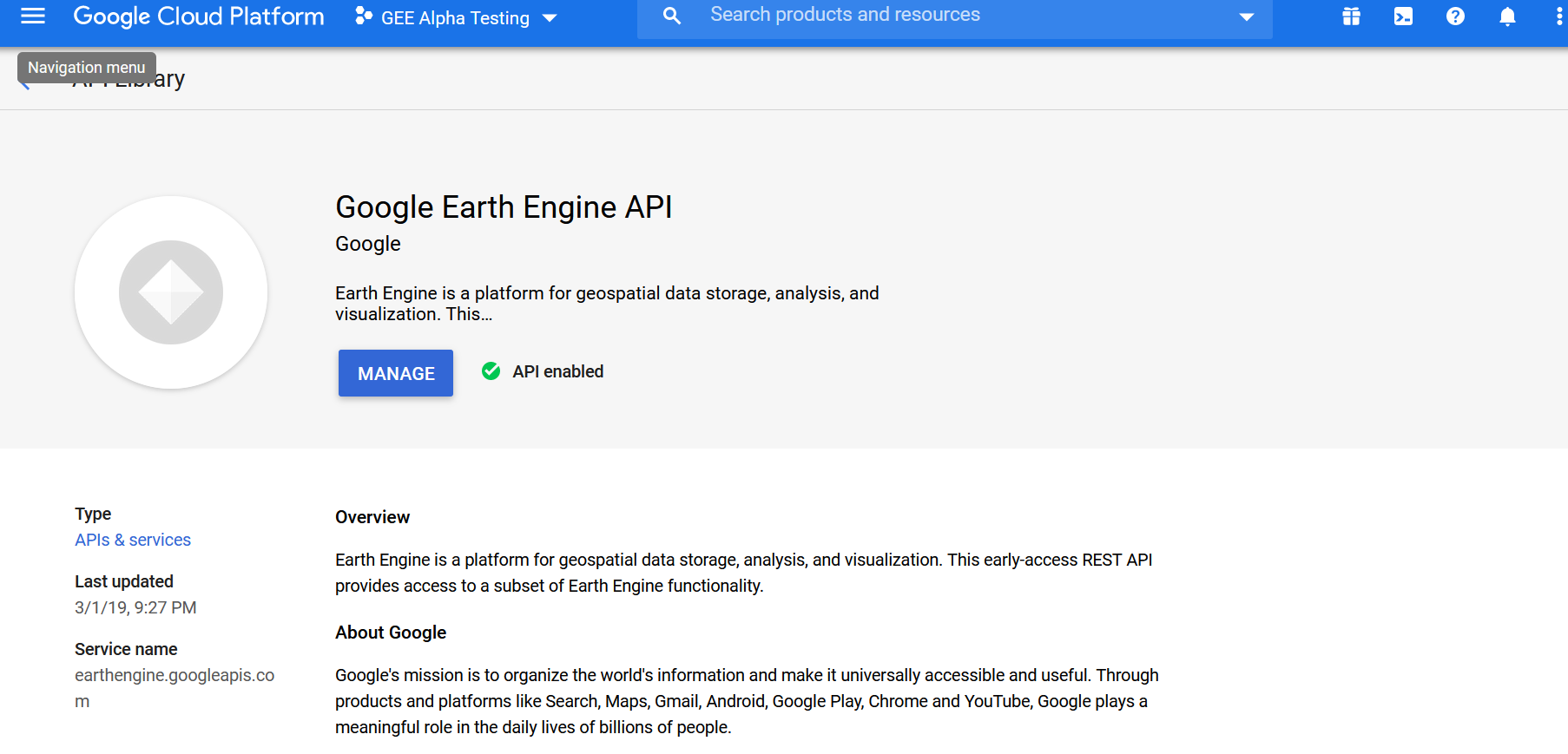Image resolution: width=1568 pixels, height=754 pixels.
Task: Click the search magnifier icon
Action: 672,16
